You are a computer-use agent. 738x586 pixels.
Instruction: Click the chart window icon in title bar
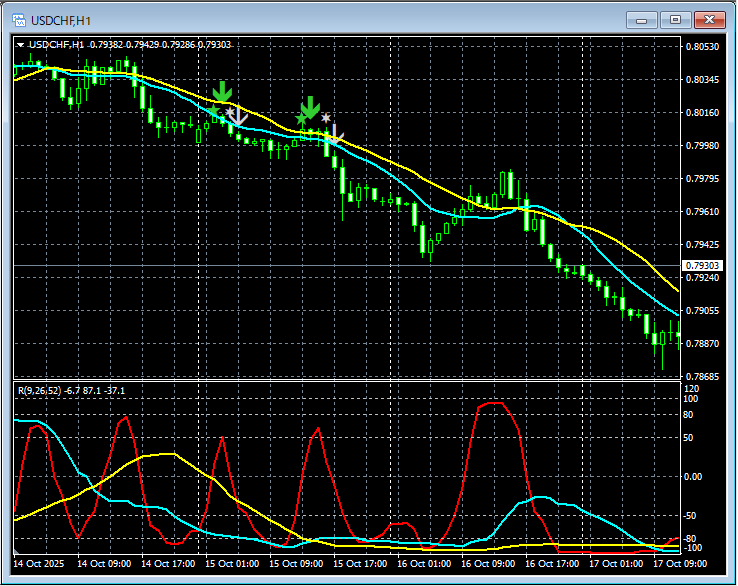tap(18, 19)
